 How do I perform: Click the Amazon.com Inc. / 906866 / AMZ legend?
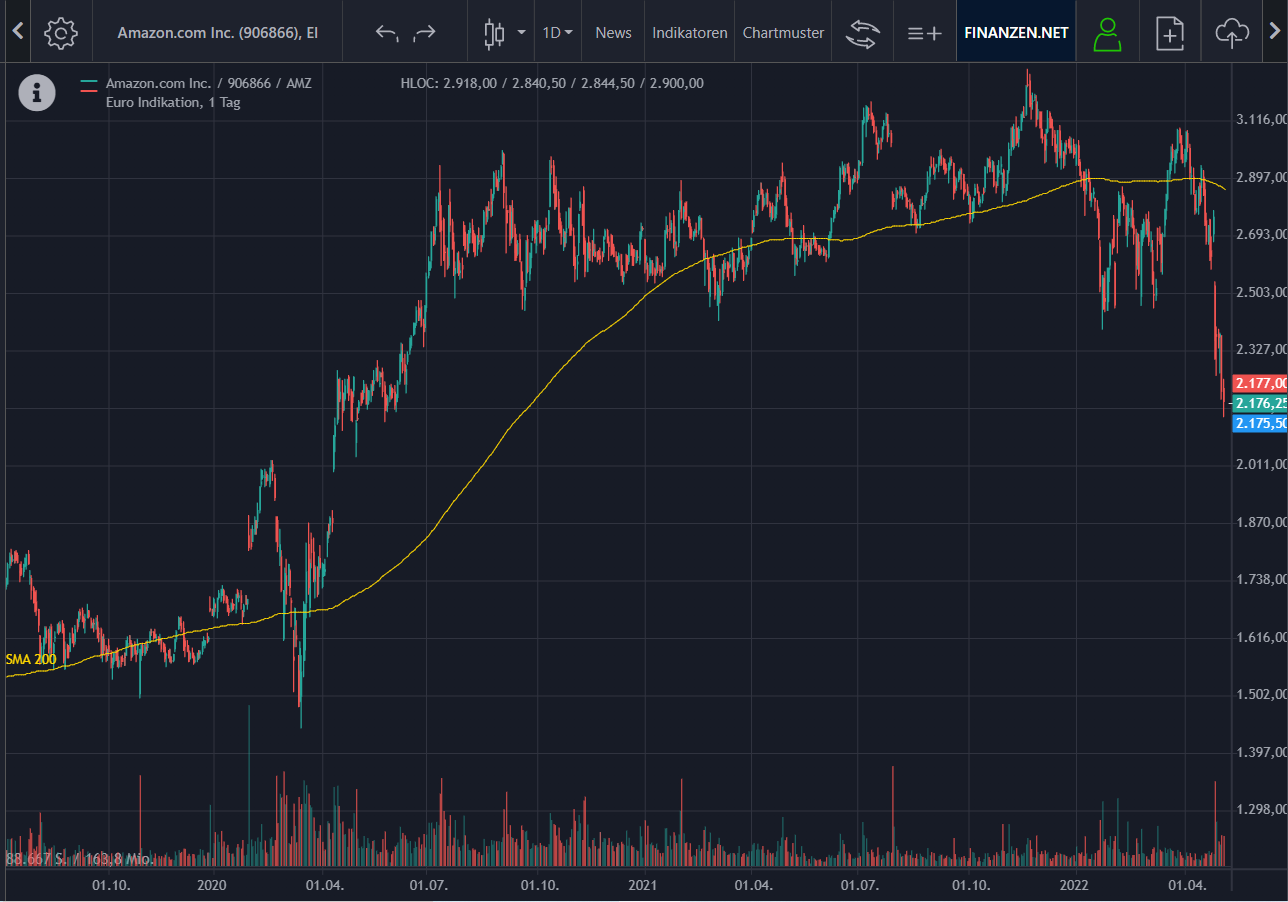[x=208, y=83]
